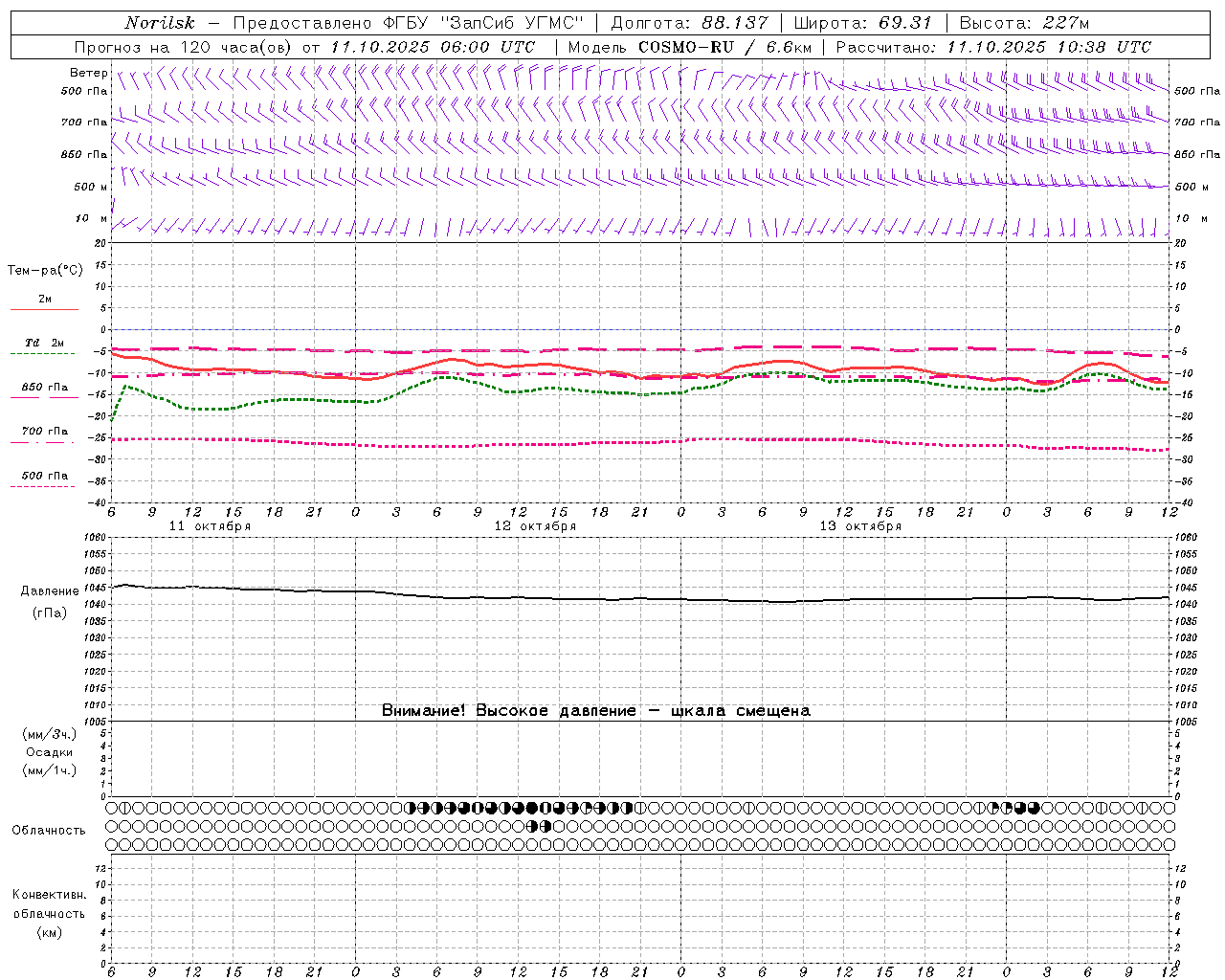Click the 'Облачность' cloud cover row label
This screenshot has height=980, width=1225.
pos(48,830)
